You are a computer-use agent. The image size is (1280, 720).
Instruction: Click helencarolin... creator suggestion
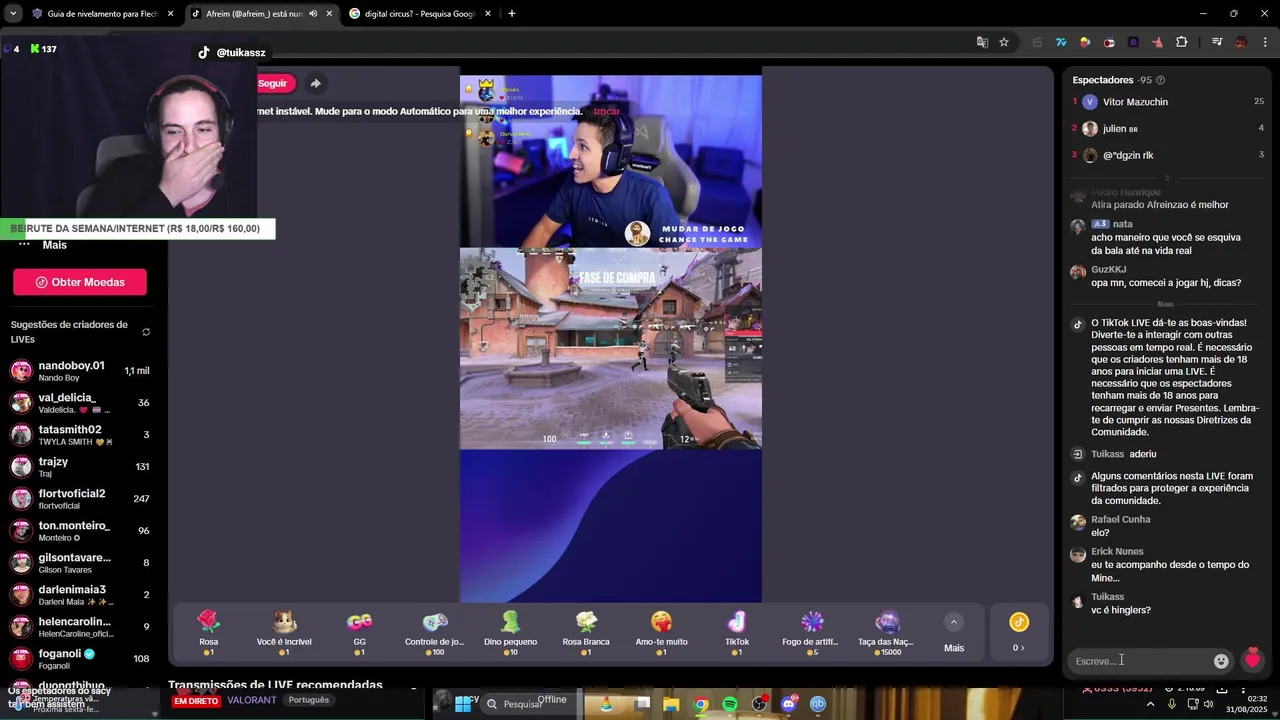(x=80, y=626)
